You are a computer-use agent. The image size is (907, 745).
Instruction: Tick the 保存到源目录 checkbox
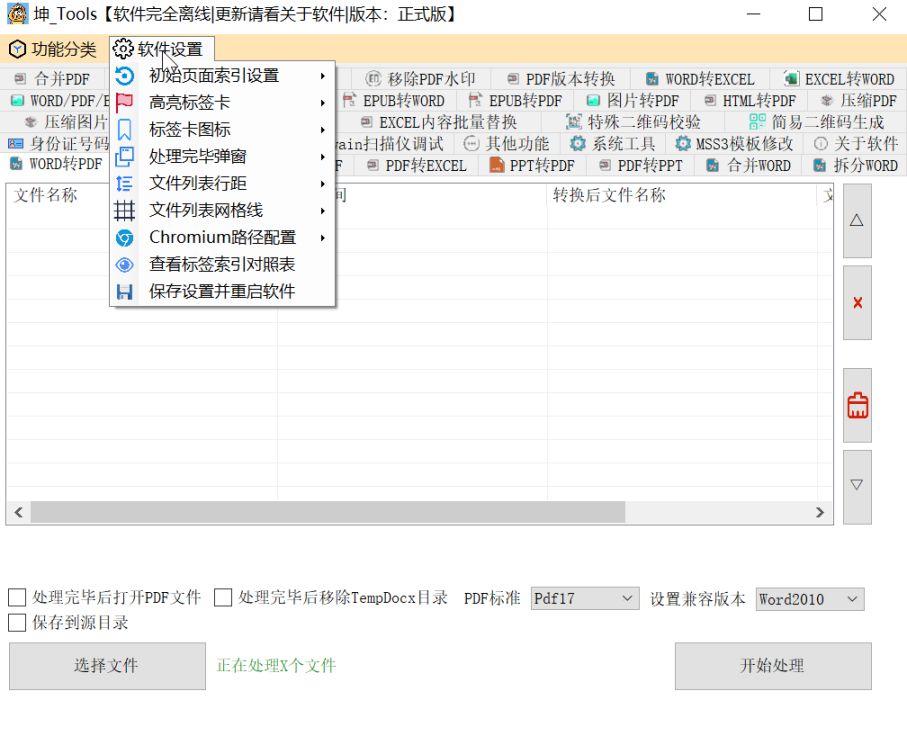tap(17, 622)
